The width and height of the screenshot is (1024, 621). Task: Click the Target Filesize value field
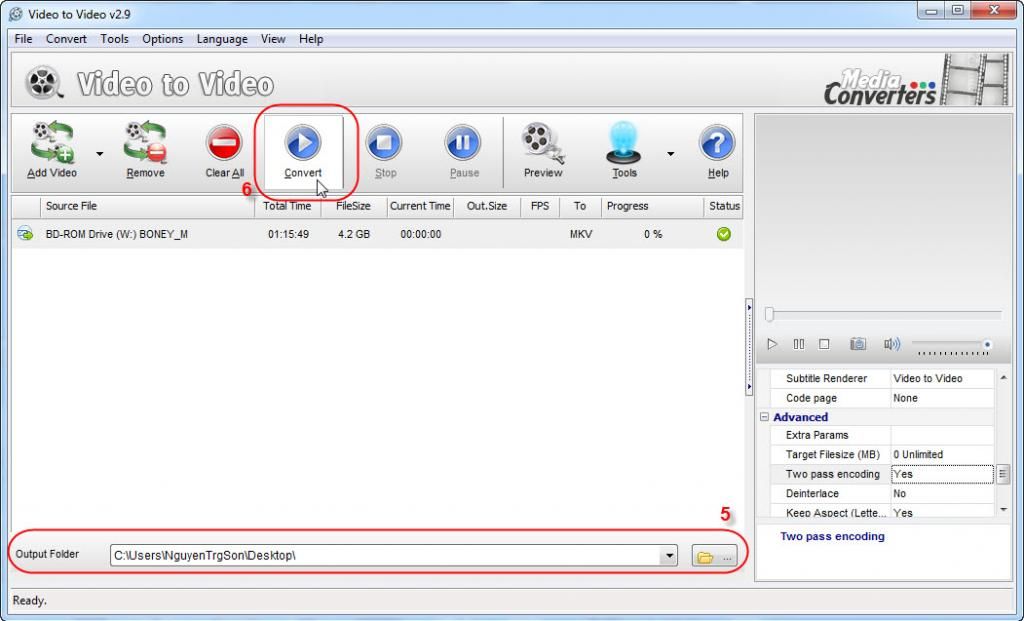click(942, 454)
